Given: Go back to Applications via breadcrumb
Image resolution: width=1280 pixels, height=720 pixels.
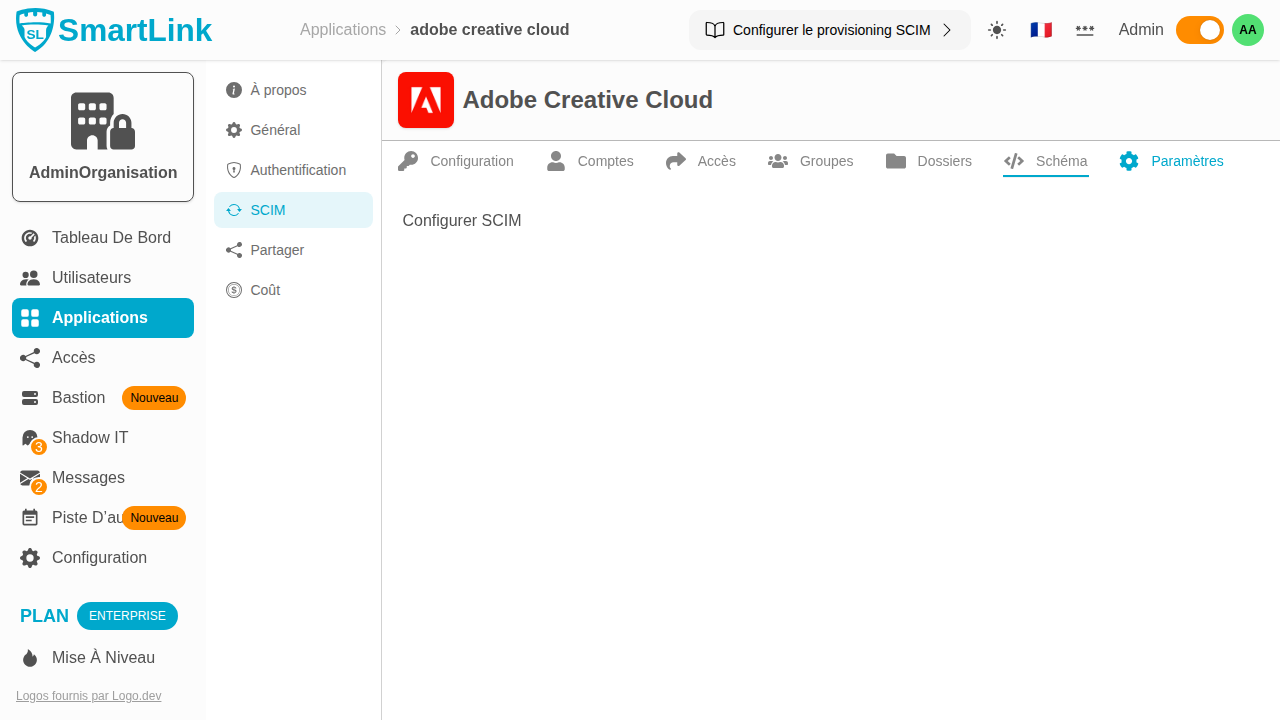Looking at the screenshot, I should pos(343,30).
